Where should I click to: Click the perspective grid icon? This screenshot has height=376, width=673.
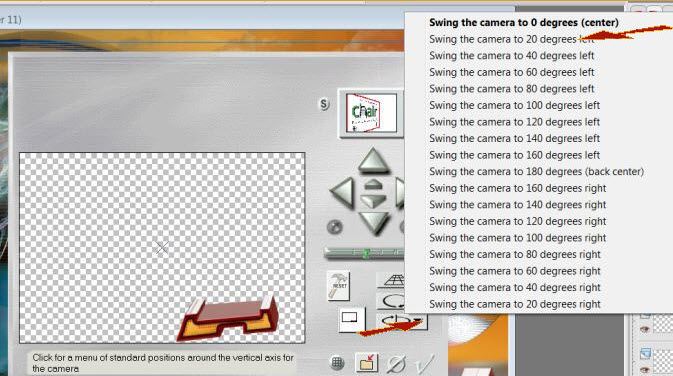[x=391, y=281]
